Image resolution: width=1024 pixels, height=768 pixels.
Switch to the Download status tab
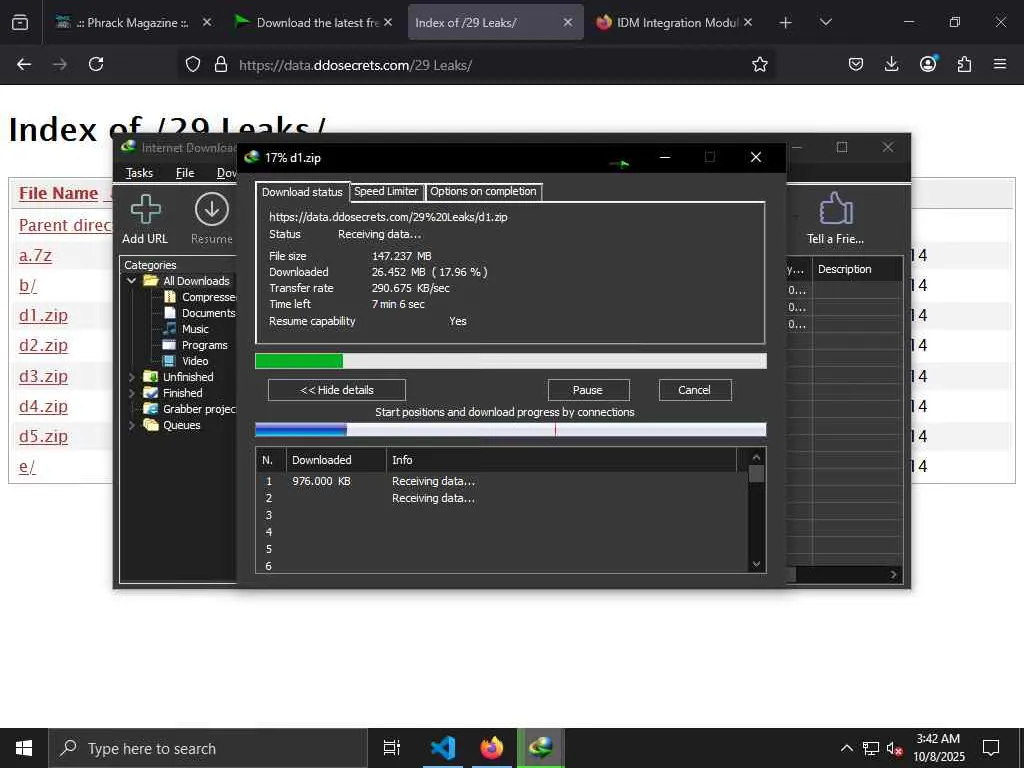(302, 192)
